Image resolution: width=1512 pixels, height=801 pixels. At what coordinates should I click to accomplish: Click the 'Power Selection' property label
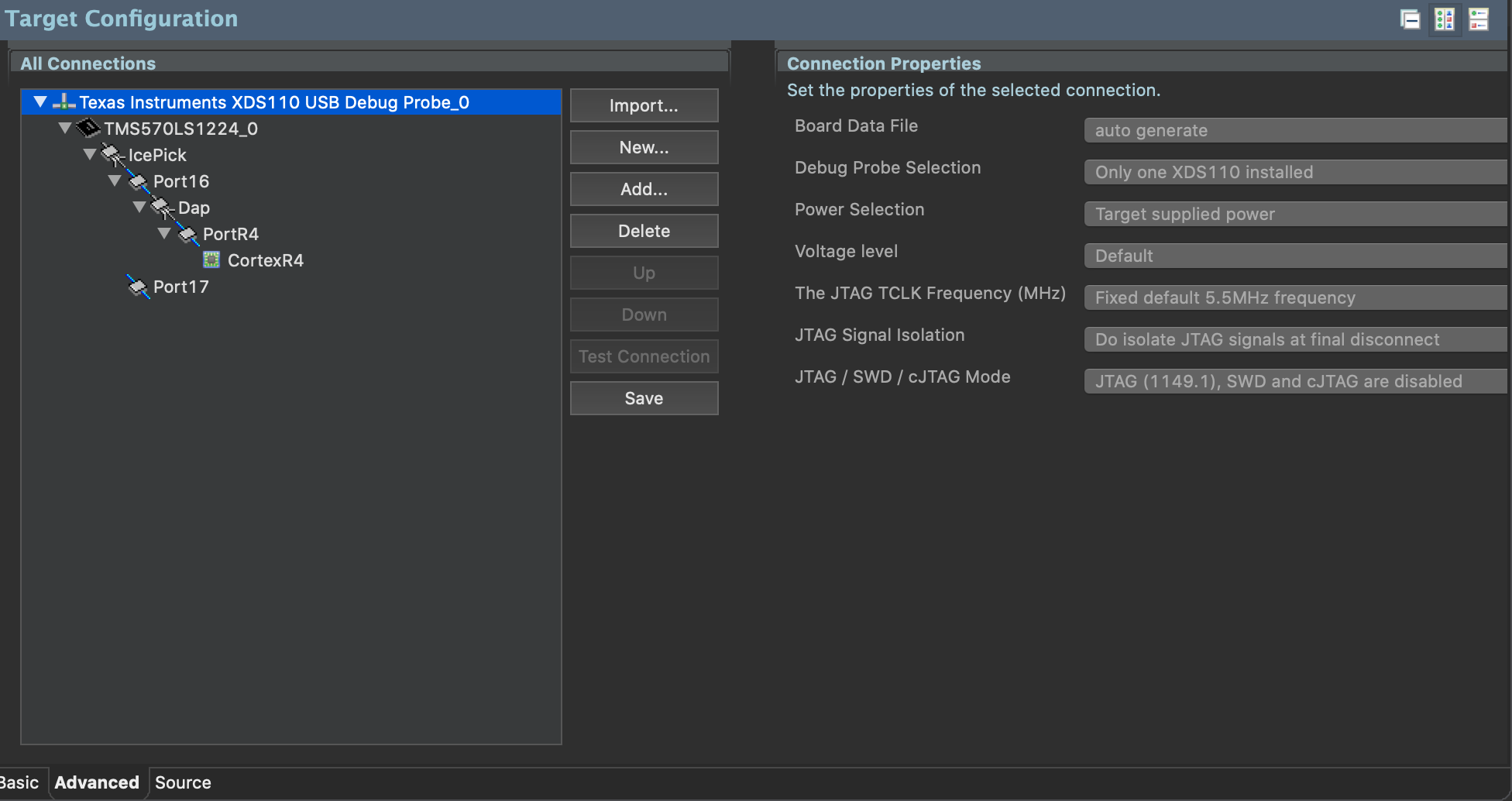click(x=860, y=209)
